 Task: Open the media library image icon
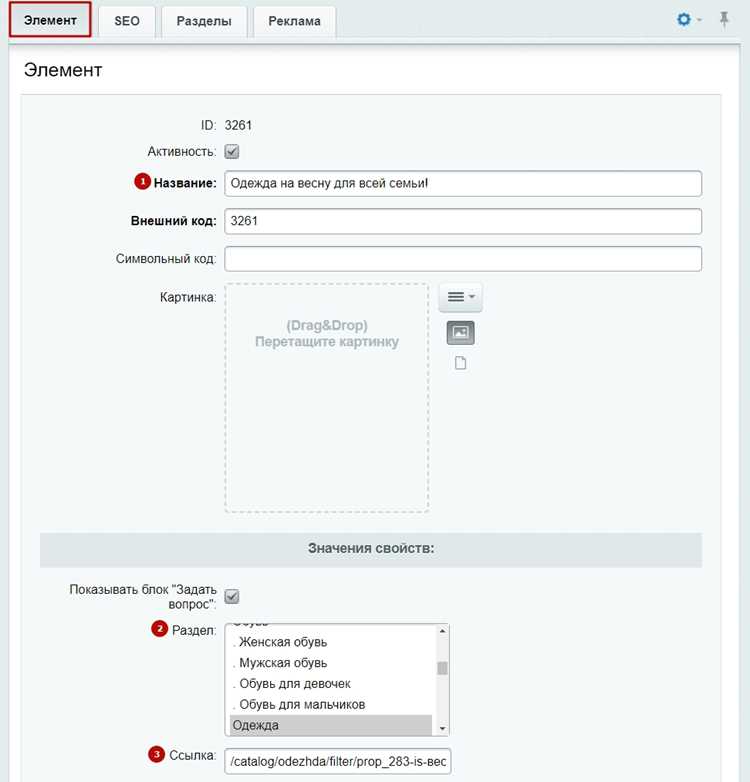[460, 333]
